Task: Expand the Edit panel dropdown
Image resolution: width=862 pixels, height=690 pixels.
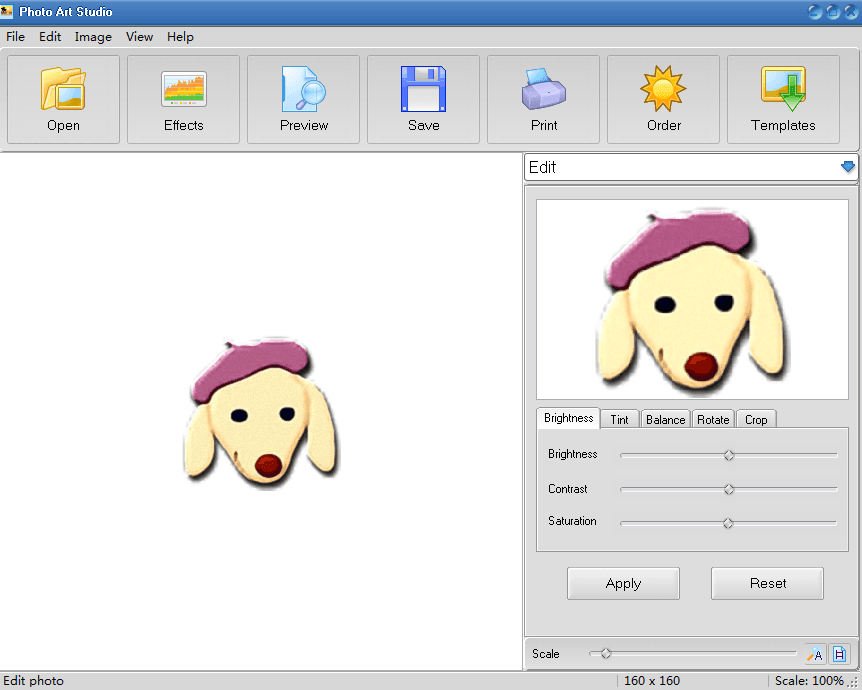Action: [x=848, y=167]
